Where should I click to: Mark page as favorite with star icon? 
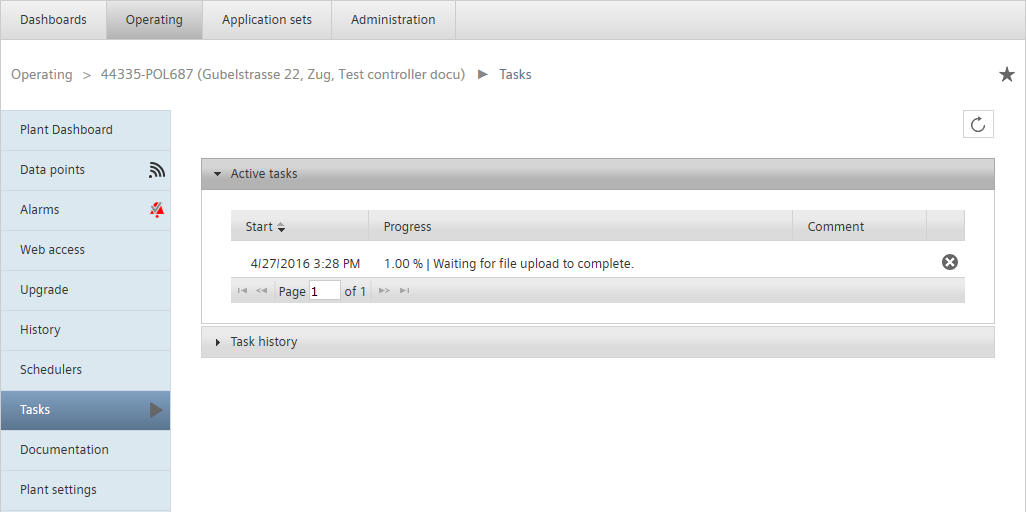pyautogui.click(x=1006, y=75)
